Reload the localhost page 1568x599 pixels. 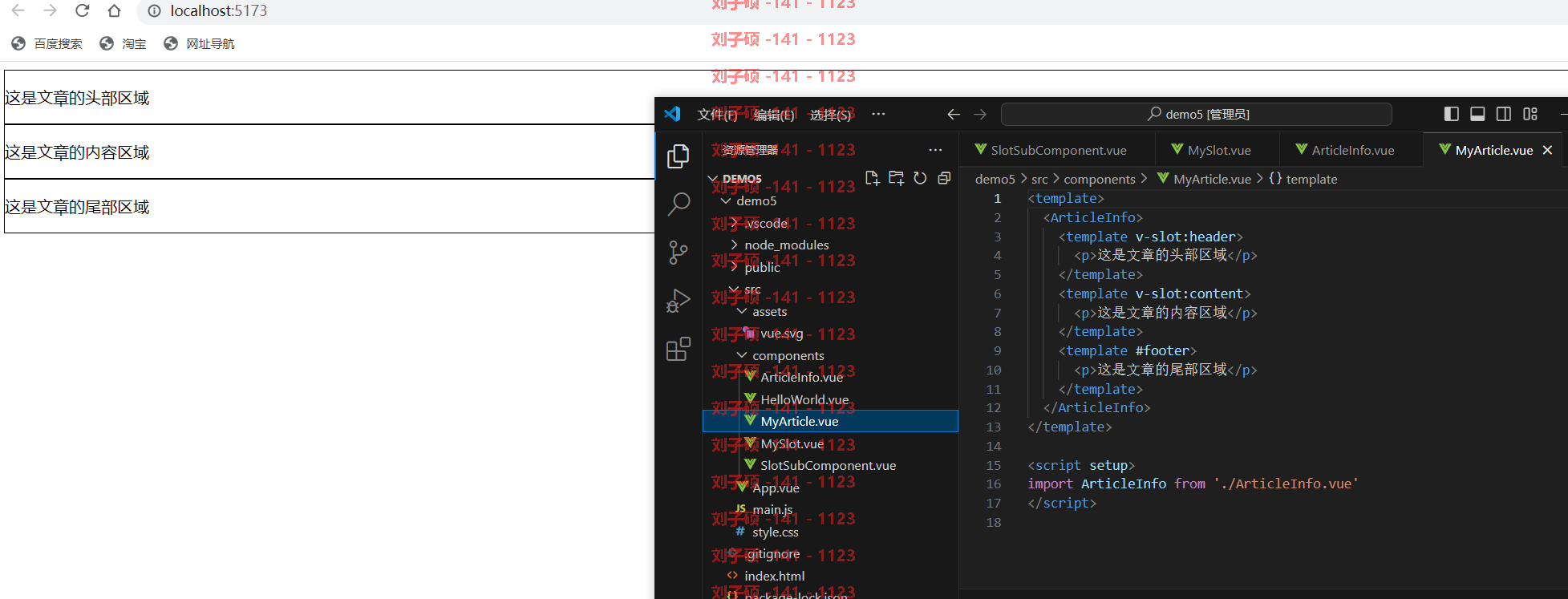pos(82,10)
